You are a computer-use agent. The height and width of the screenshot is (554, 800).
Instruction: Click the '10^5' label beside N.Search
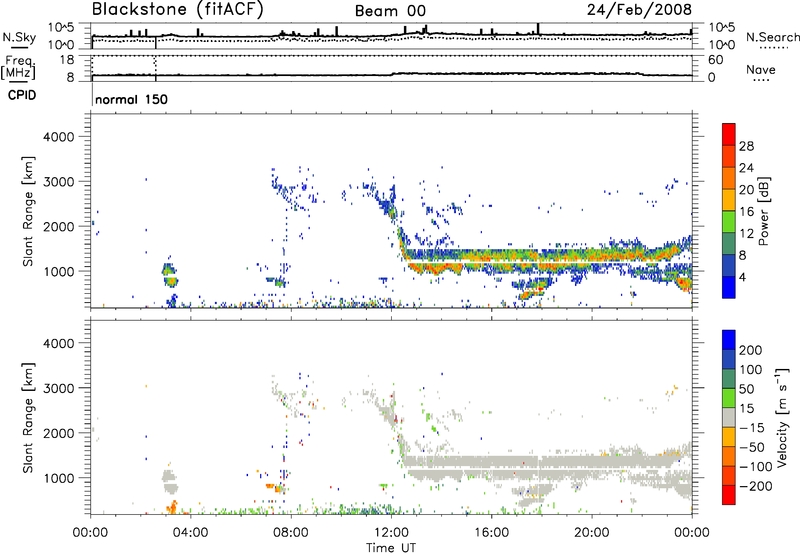point(722,28)
